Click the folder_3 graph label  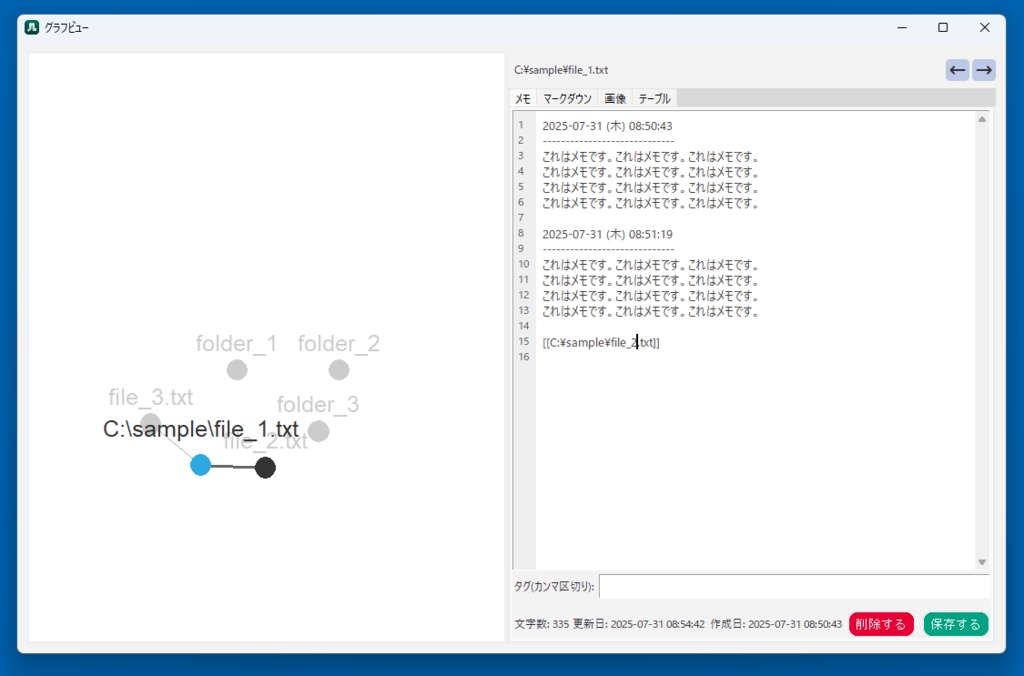coord(318,404)
